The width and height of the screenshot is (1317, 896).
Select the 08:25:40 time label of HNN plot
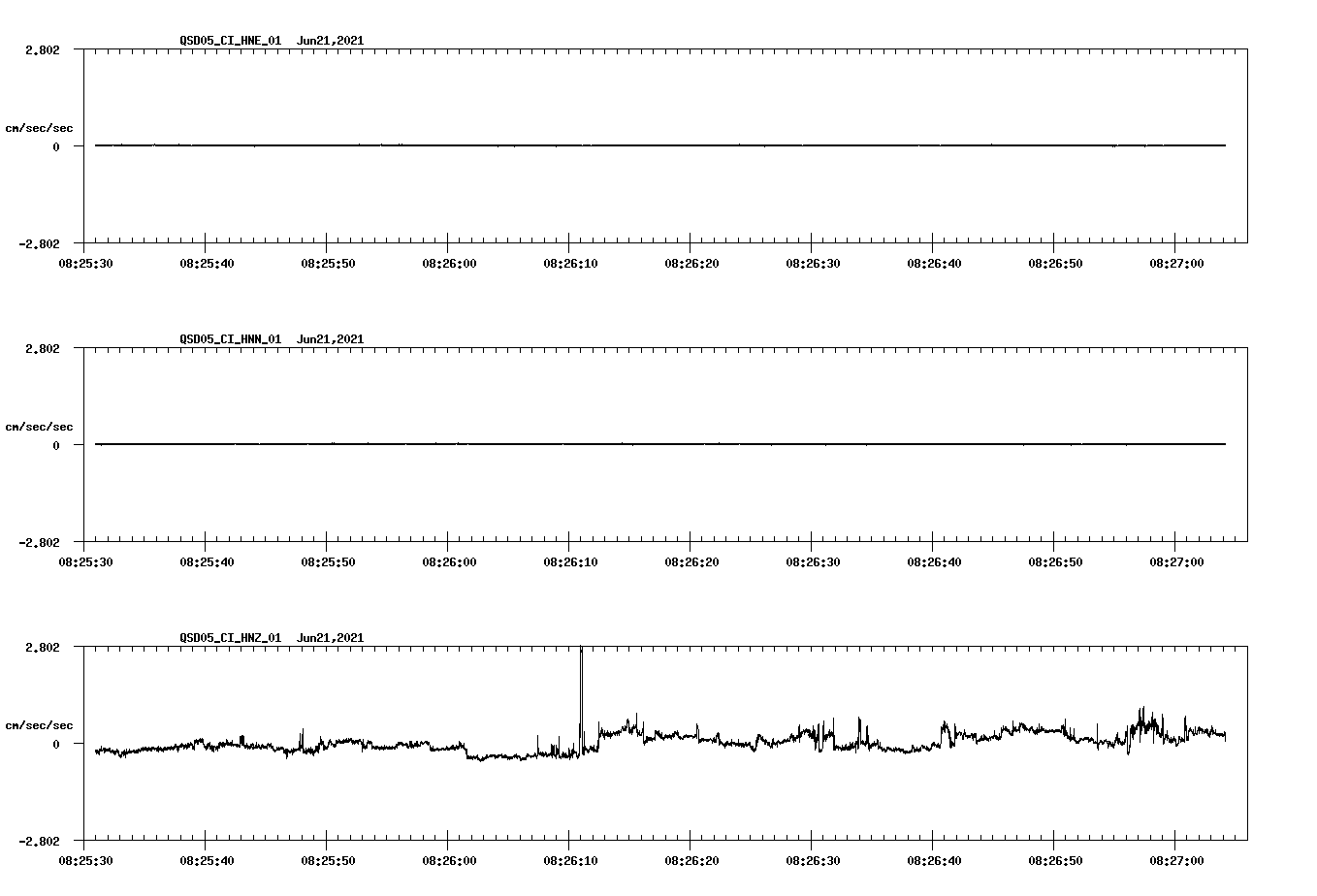(206, 562)
